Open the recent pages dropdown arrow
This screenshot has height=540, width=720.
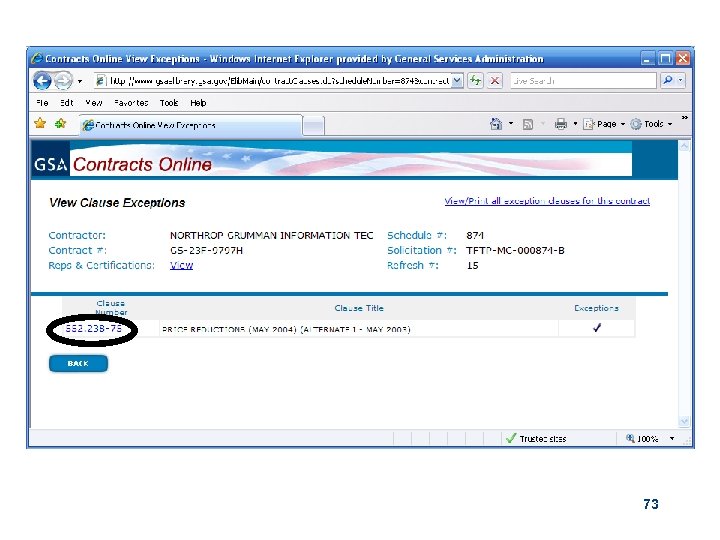[80, 81]
